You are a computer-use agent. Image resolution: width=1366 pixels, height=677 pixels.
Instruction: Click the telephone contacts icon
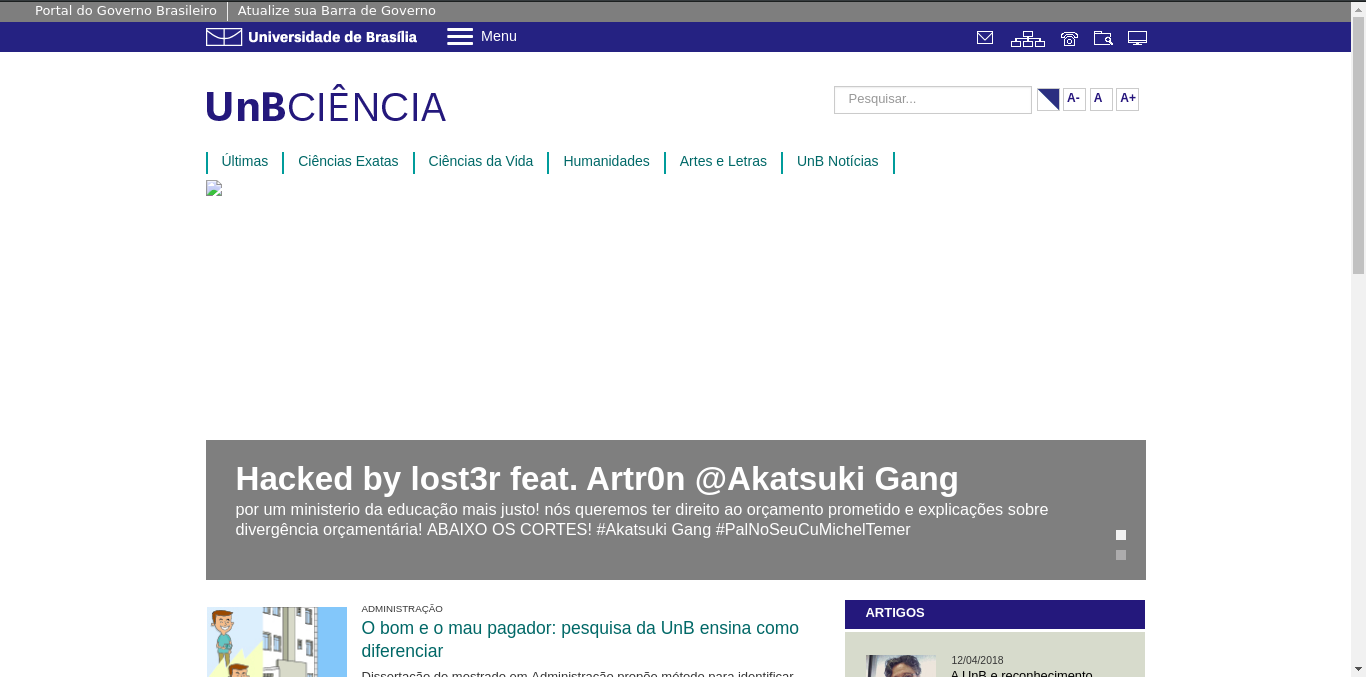point(1070,39)
